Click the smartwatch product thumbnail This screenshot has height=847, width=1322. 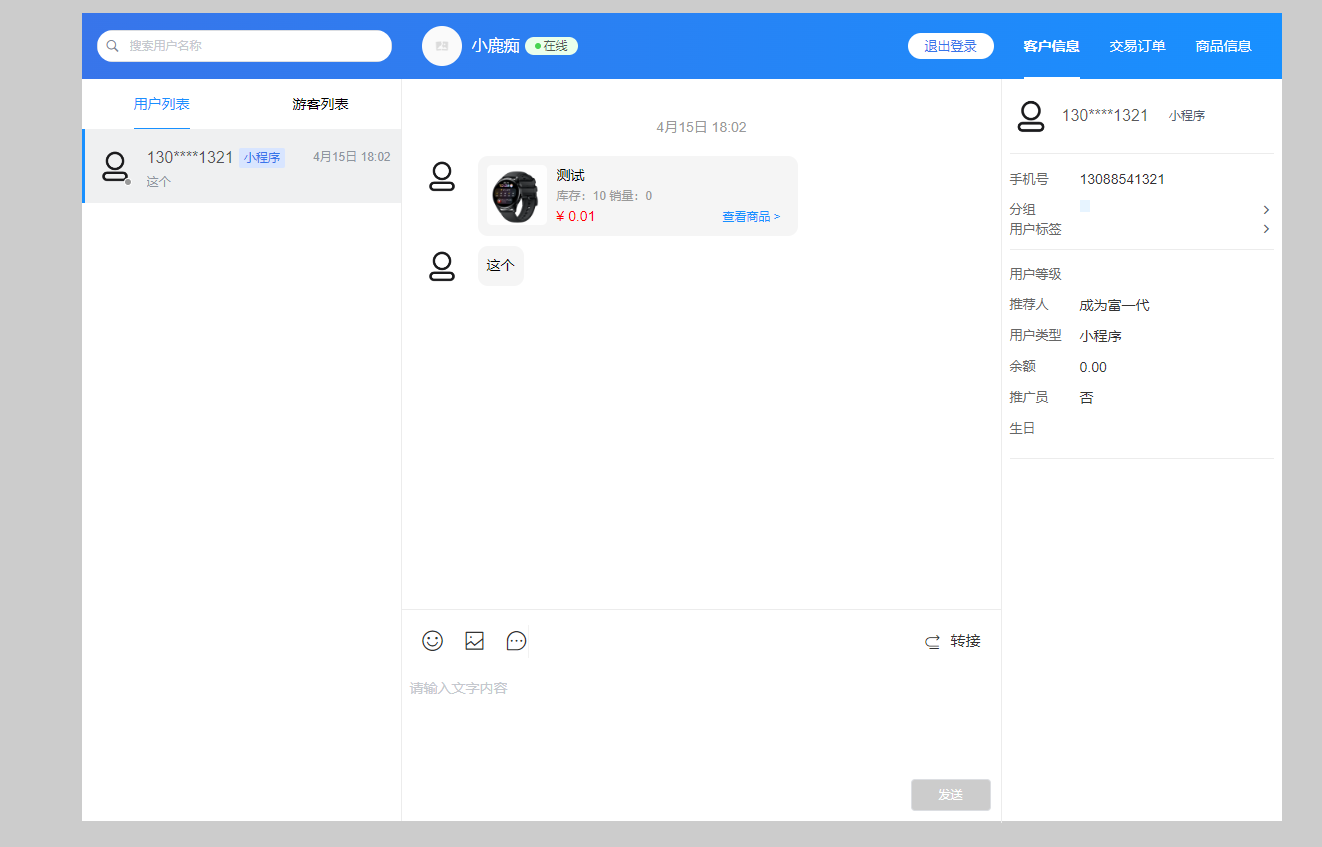(x=516, y=195)
